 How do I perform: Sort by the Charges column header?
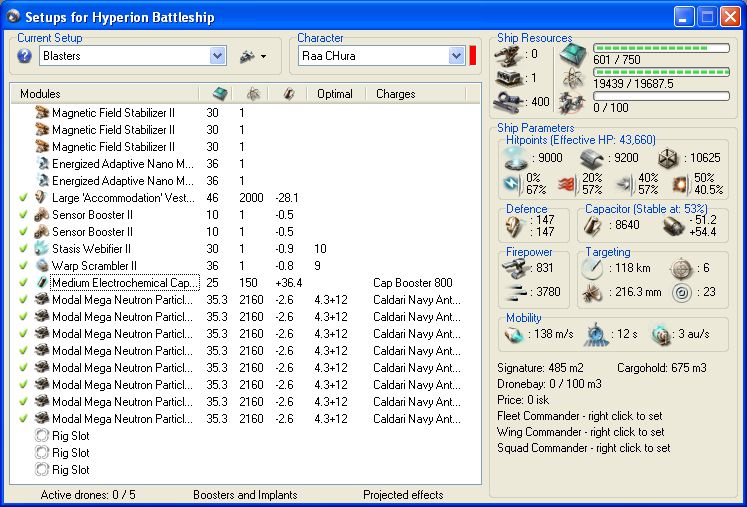point(395,94)
